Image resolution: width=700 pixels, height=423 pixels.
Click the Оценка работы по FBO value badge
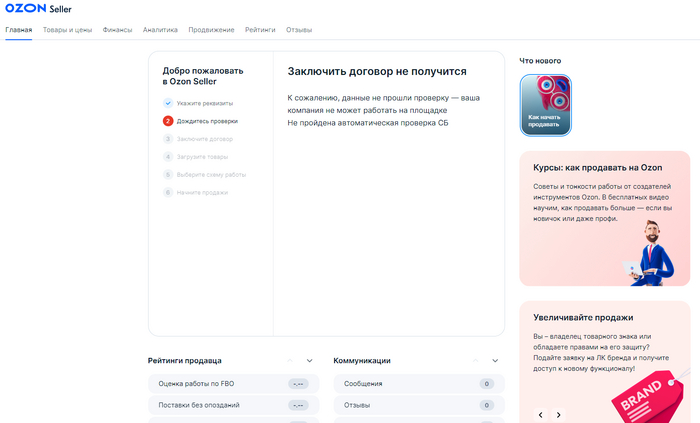click(x=298, y=384)
